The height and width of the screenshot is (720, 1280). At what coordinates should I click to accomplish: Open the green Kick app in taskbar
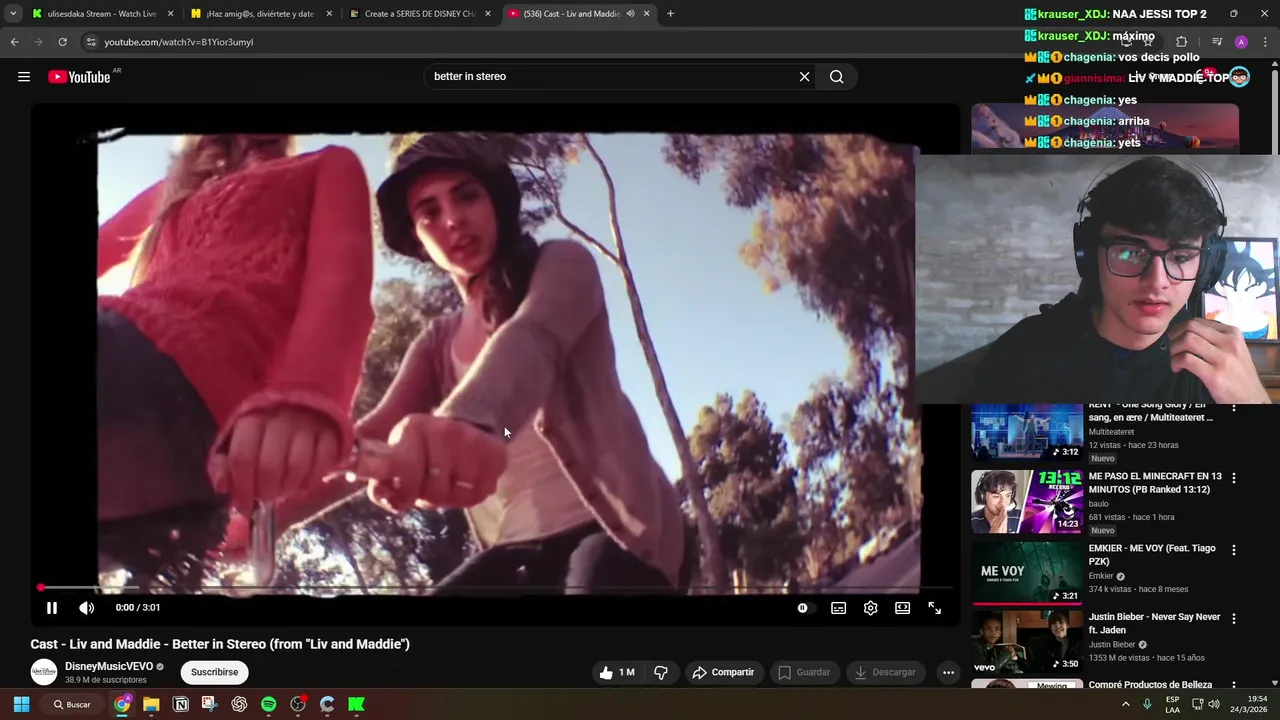[356, 705]
